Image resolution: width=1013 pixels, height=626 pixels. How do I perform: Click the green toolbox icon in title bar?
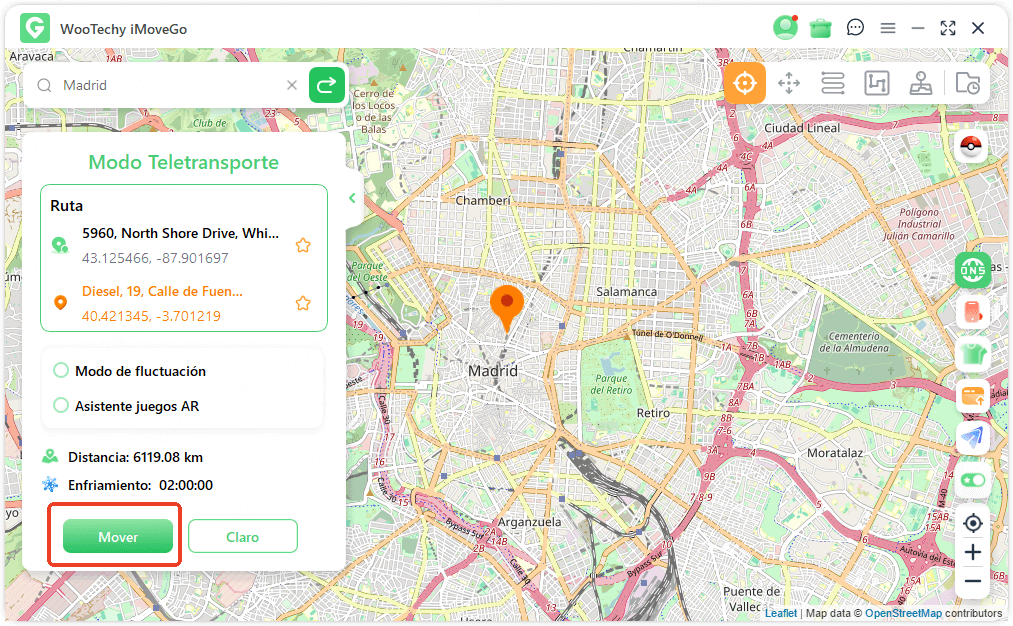(x=821, y=28)
